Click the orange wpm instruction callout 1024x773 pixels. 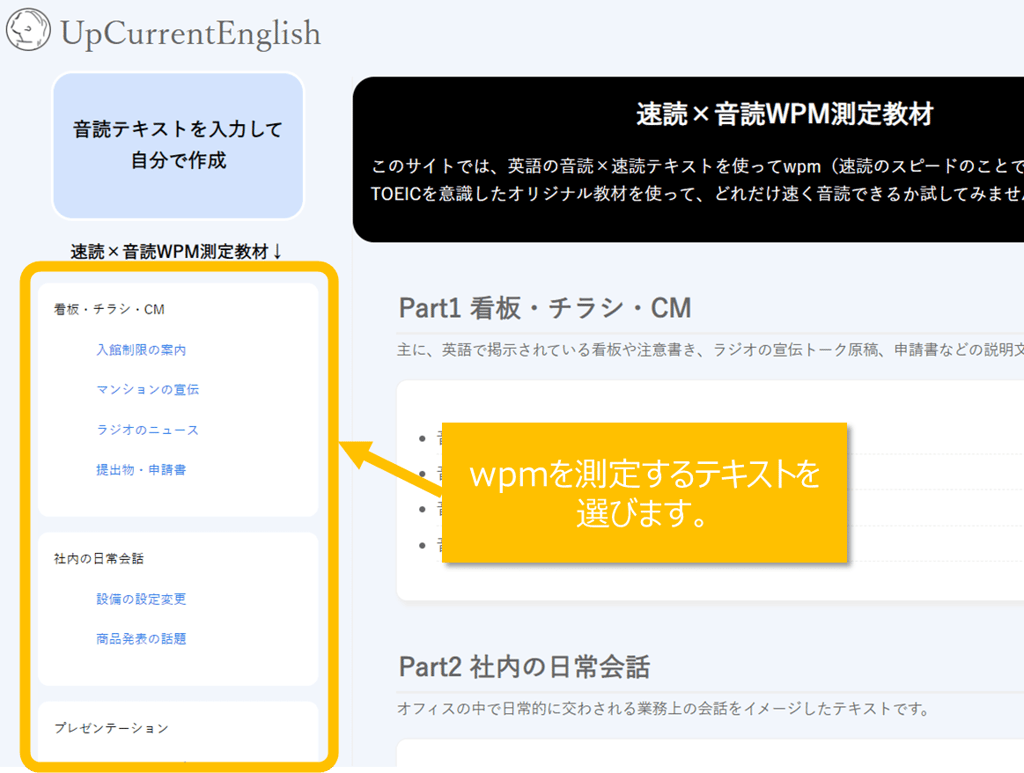pos(646,492)
